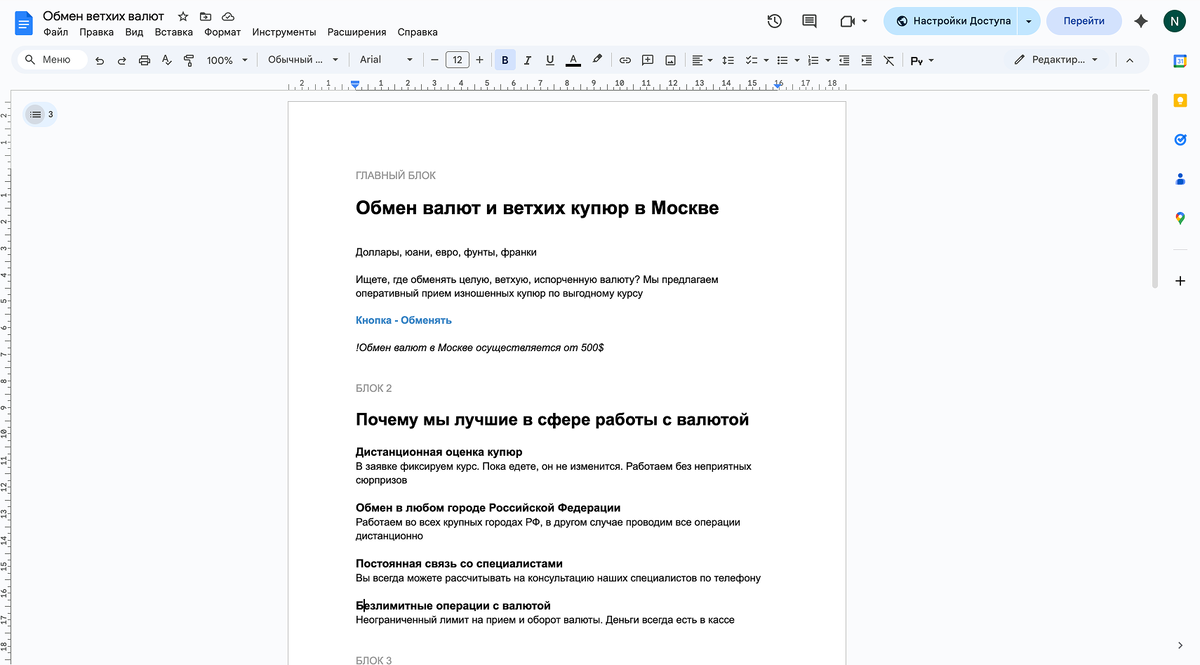This screenshot has width=1200, height=665.
Task: Click Настройки Доступа share button
Action: tap(951, 21)
